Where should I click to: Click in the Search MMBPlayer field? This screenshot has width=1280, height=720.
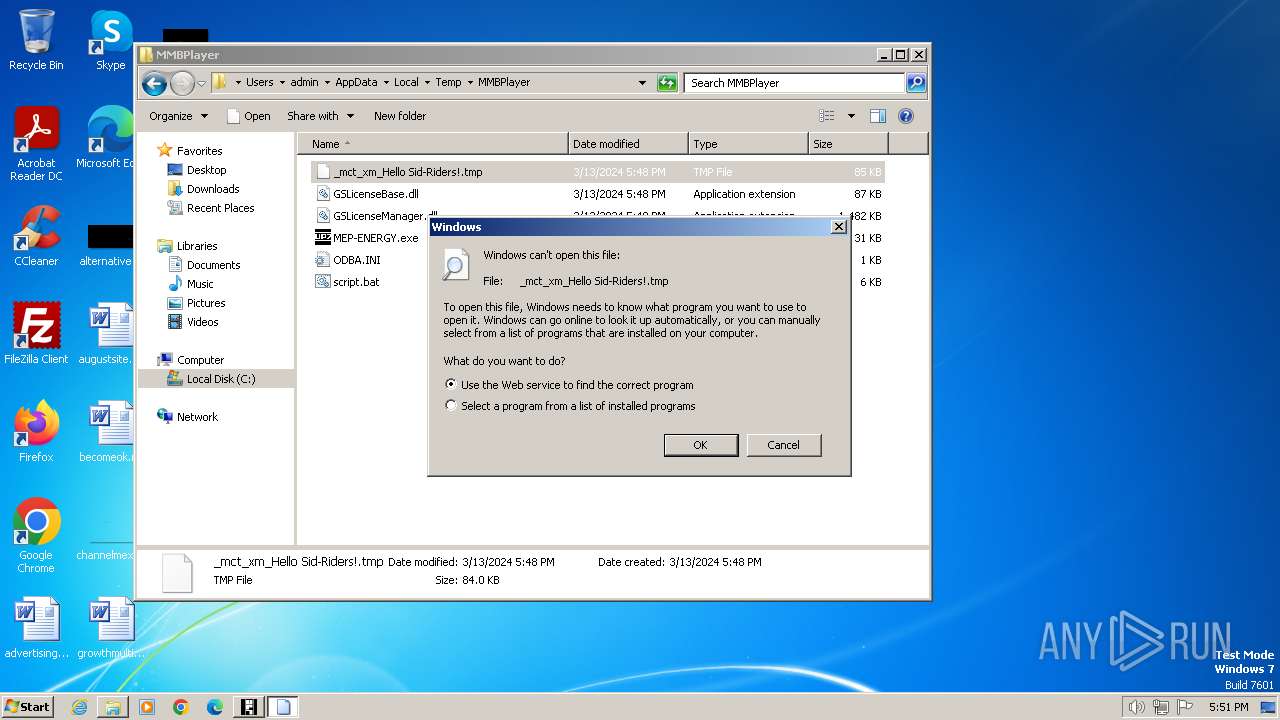pos(795,83)
